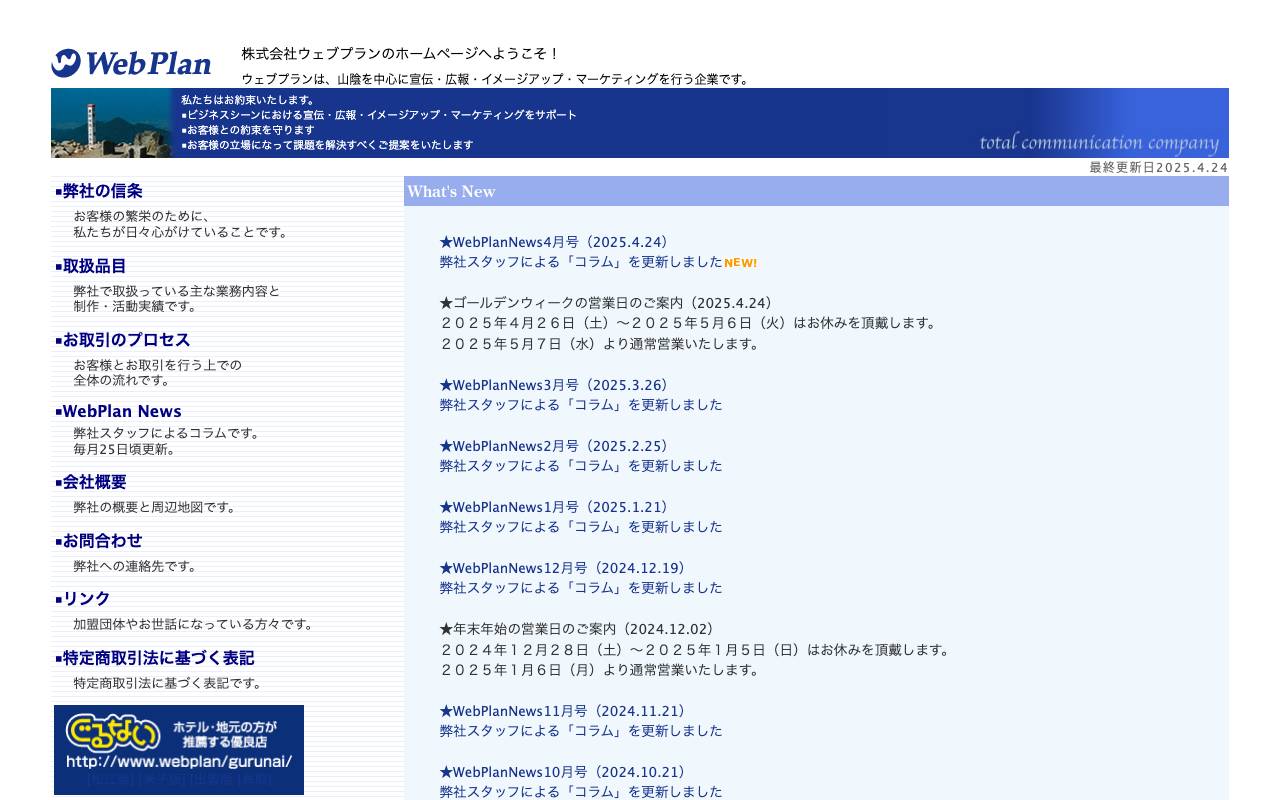
Task: Open the column update link beside the NEW! badge
Action: 581,262
